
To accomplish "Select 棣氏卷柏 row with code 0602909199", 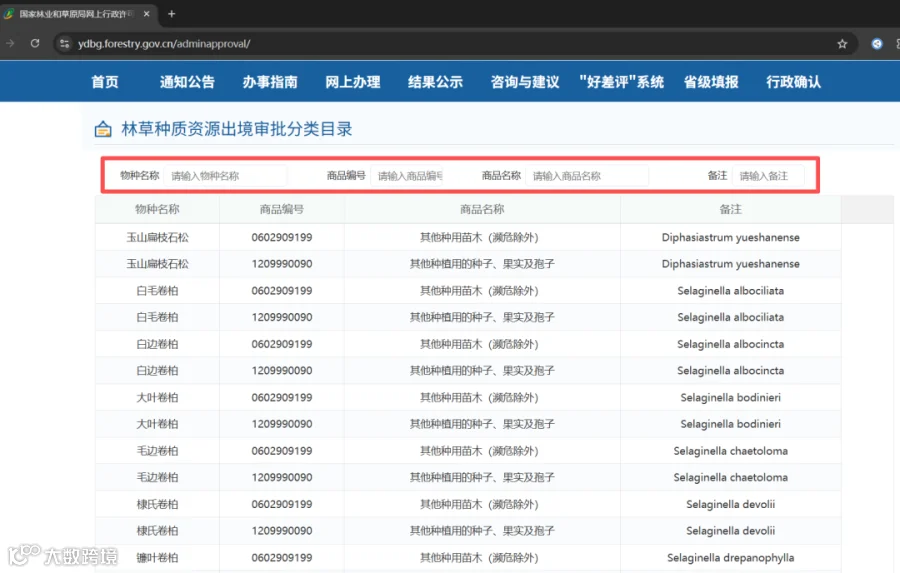I will 468,504.
